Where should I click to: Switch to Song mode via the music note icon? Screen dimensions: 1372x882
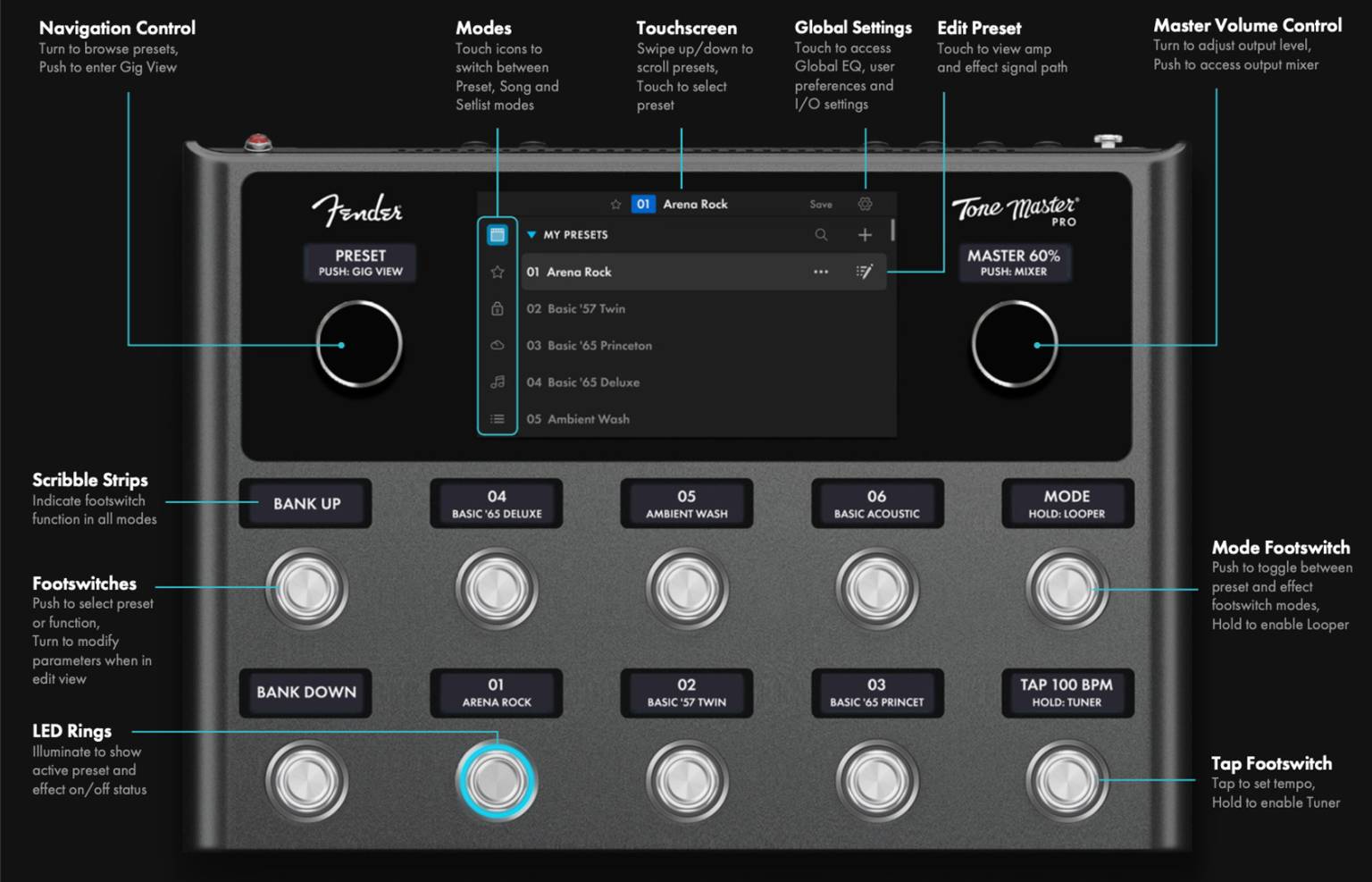498,382
